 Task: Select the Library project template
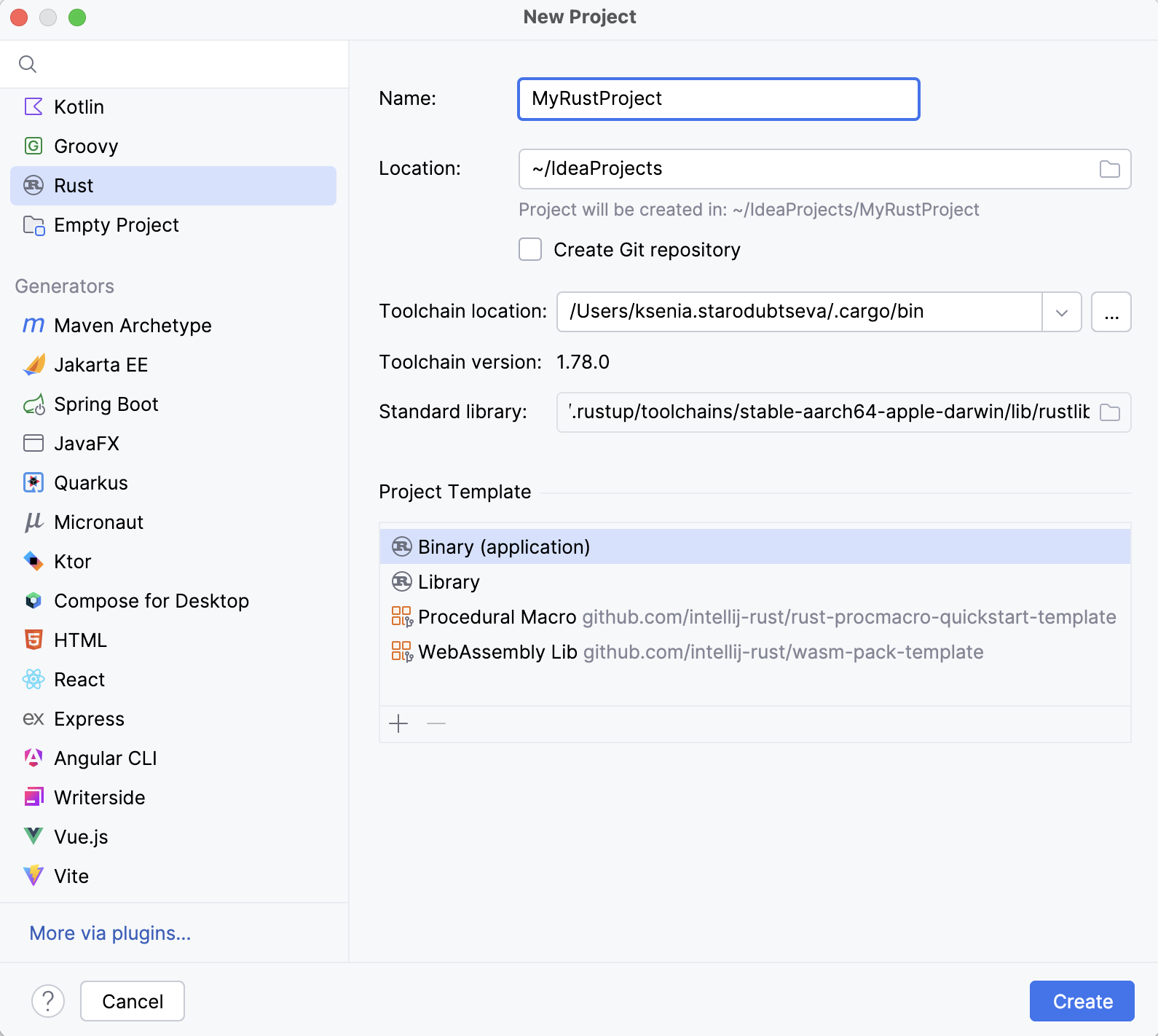coord(449,582)
